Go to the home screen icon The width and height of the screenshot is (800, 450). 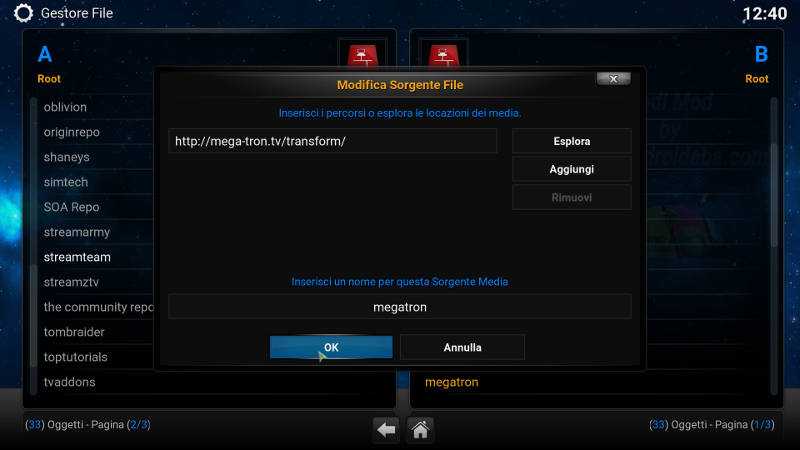point(420,430)
